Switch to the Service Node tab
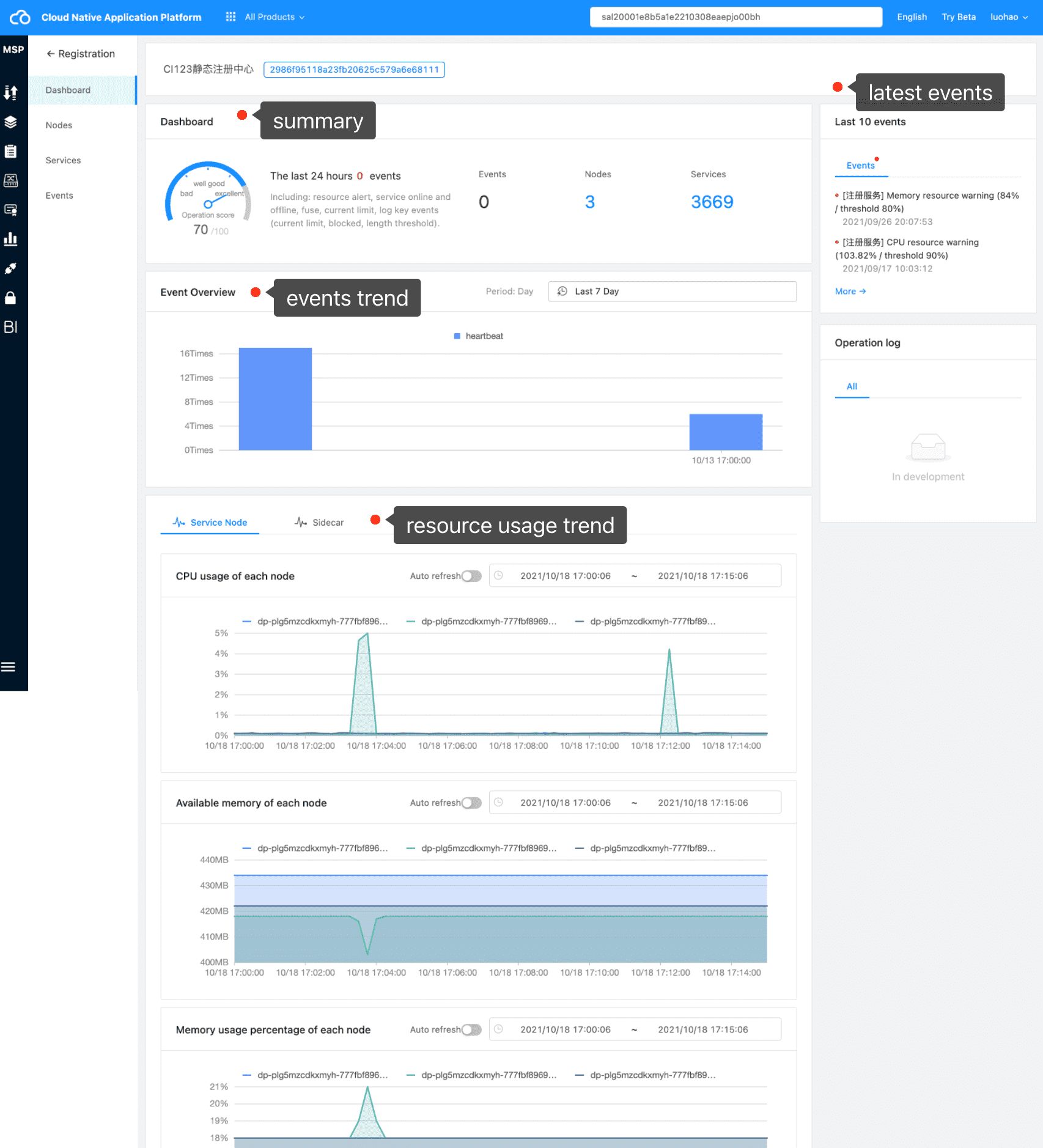This screenshot has height=1148, width=1043. tap(210, 523)
